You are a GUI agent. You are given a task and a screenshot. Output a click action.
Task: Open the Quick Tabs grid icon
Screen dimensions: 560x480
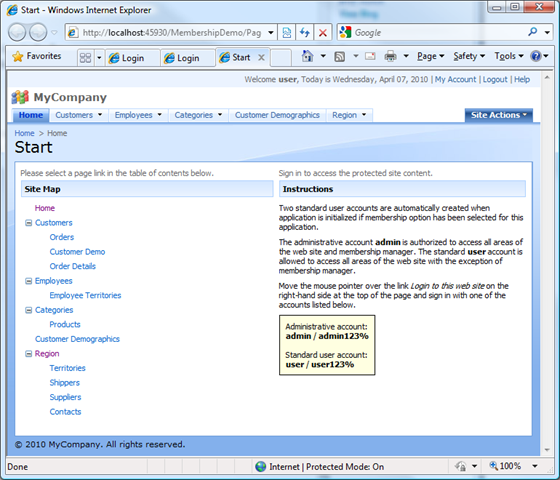85,58
